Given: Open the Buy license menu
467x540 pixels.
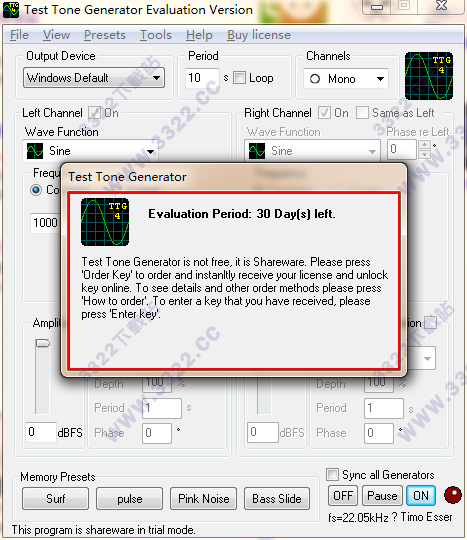Looking at the screenshot, I should (259, 35).
